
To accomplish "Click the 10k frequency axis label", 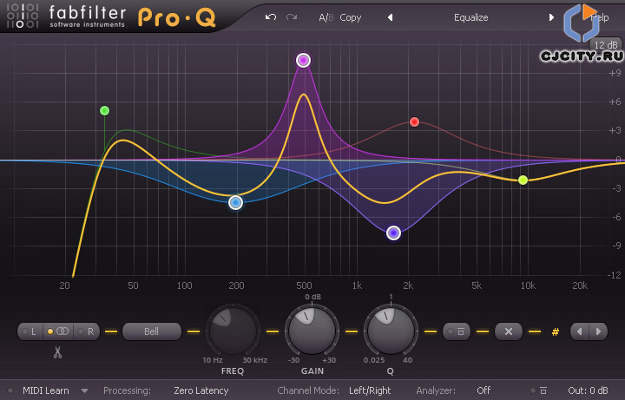I will pyautogui.click(x=528, y=286).
